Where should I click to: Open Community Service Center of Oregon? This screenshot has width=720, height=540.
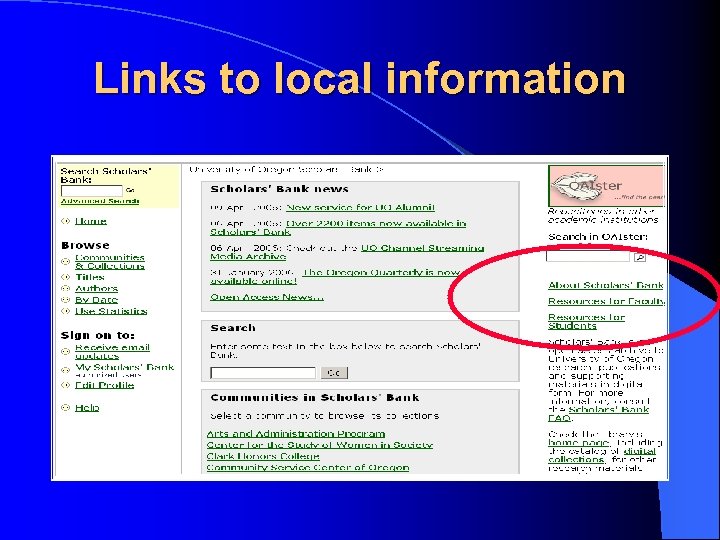click(x=308, y=467)
